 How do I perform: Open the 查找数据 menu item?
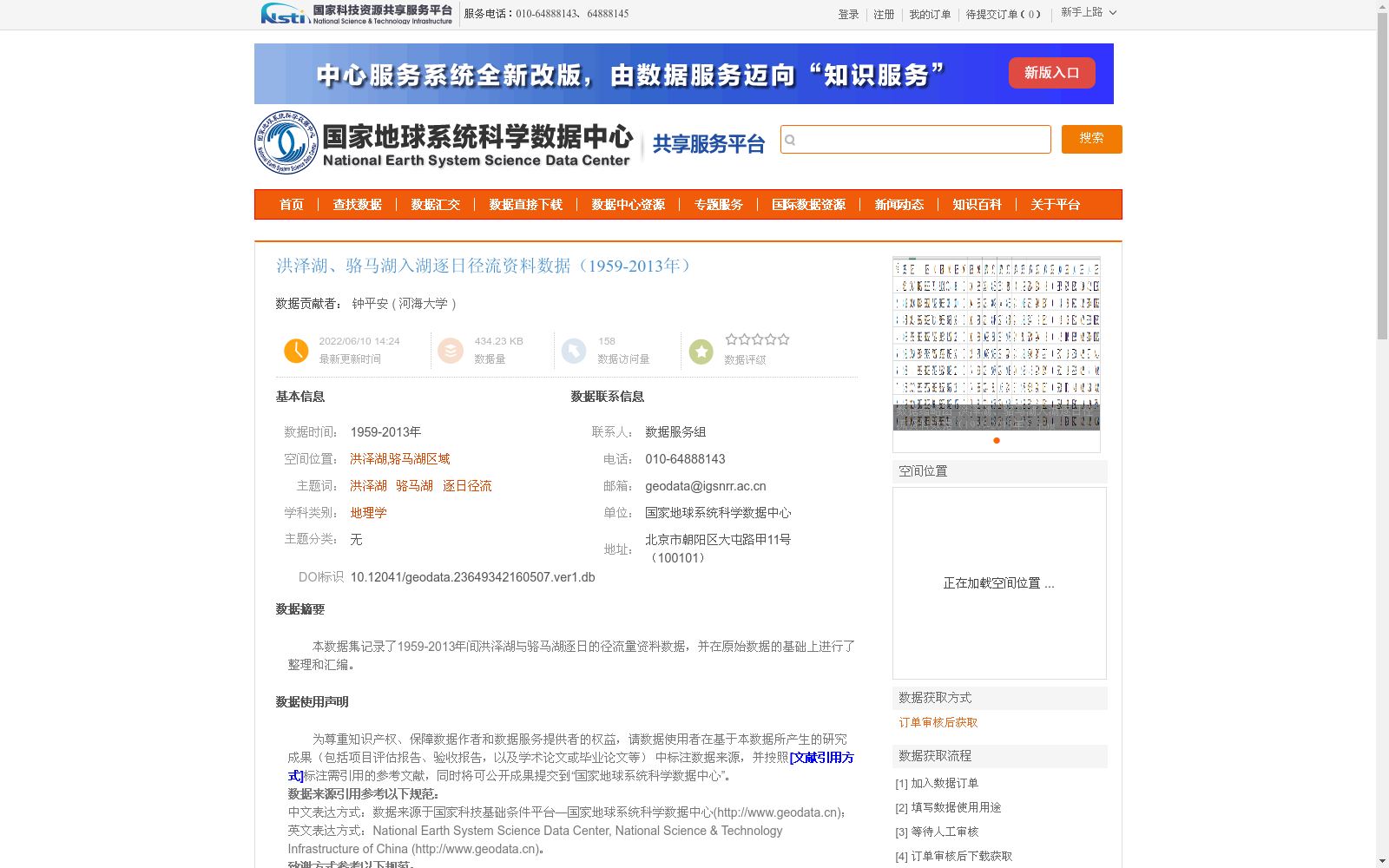pyautogui.click(x=357, y=205)
